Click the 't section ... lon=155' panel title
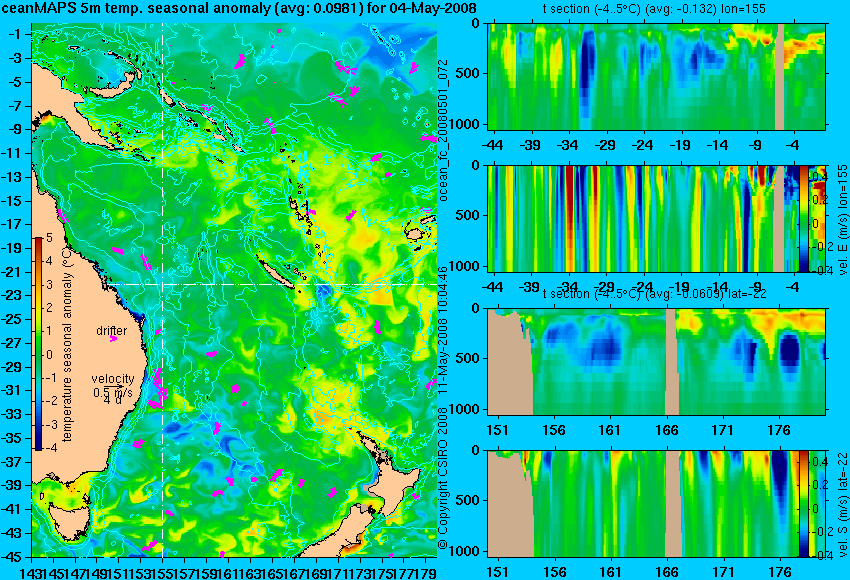Screen dimensions: 850x580 [x=654, y=8]
